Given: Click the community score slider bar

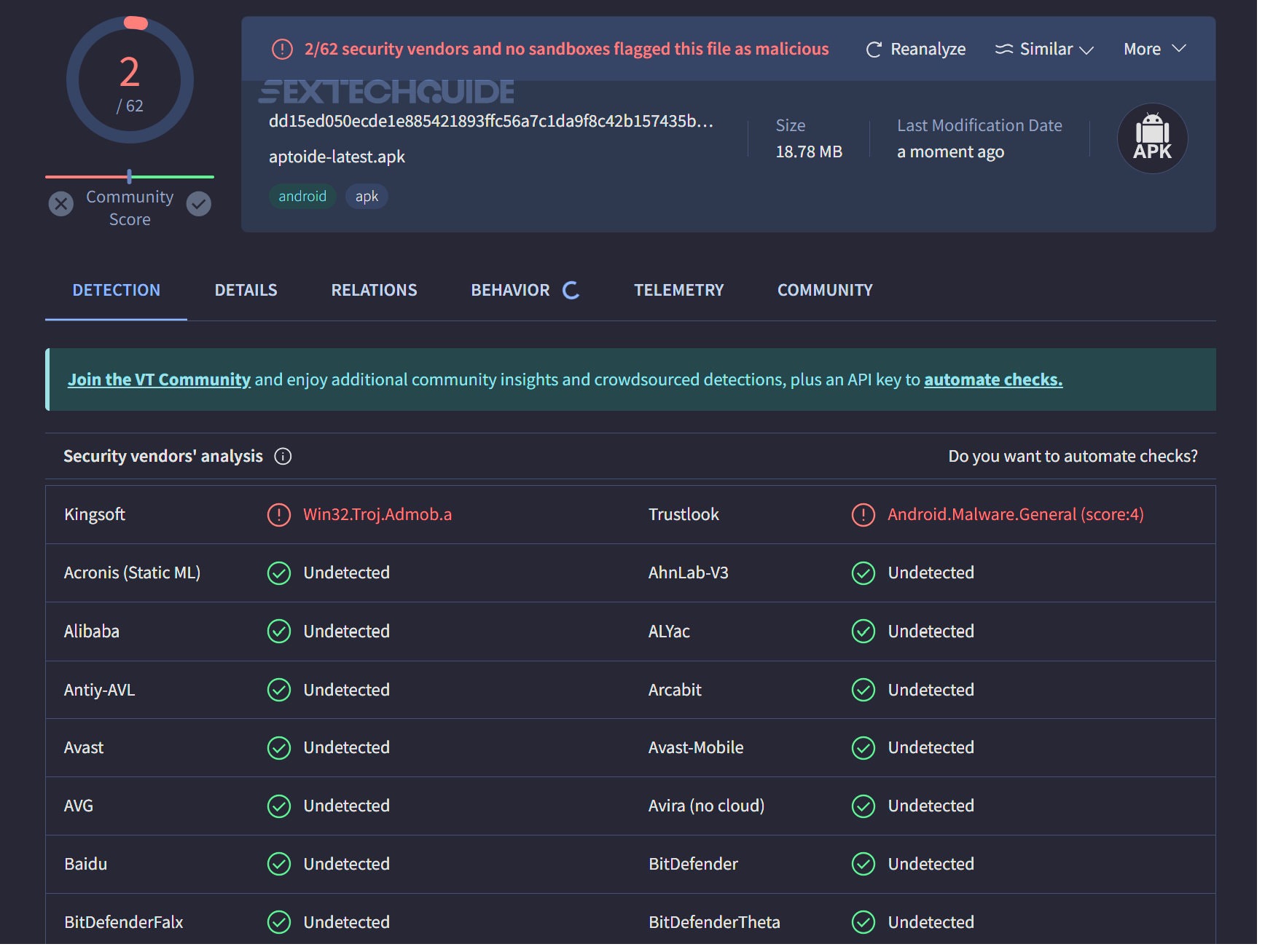Looking at the screenshot, I should [130, 177].
